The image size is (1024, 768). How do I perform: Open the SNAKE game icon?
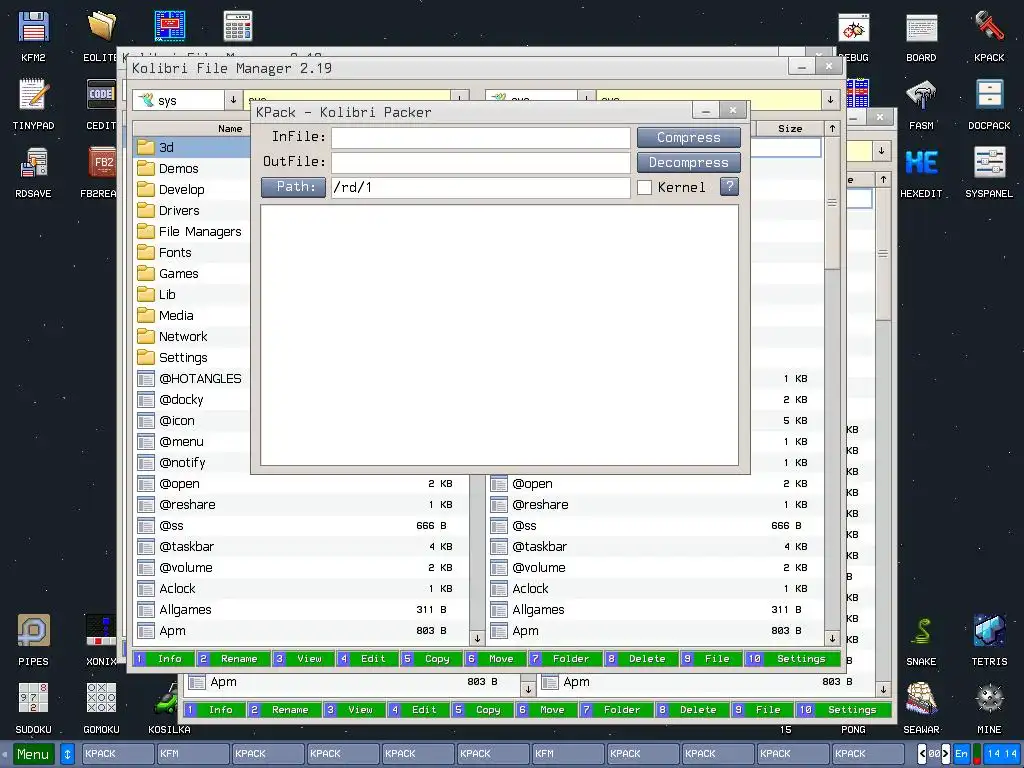tap(921, 640)
